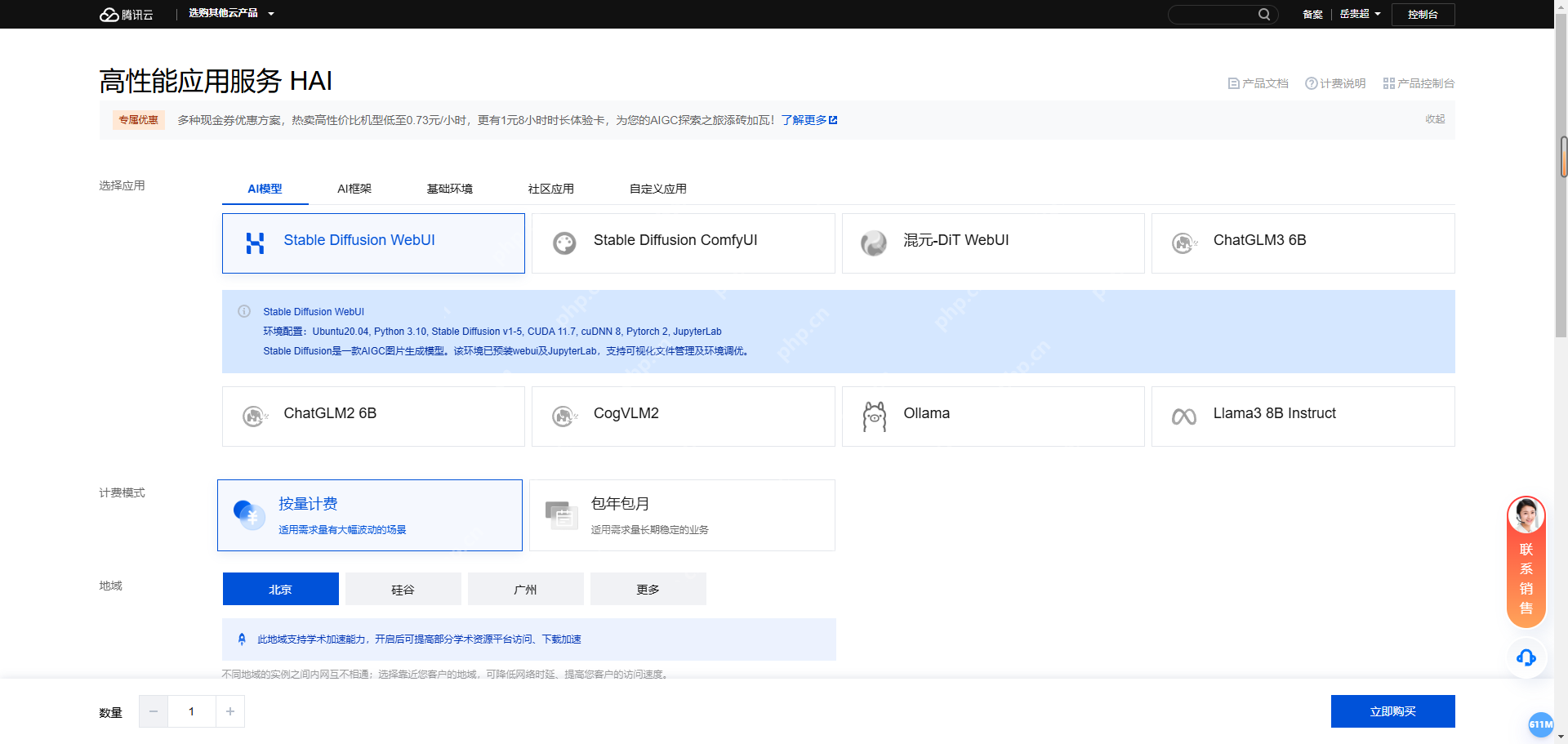Click the ChatGLM2 6B icon
The width and height of the screenshot is (1568, 744).
tap(255, 417)
